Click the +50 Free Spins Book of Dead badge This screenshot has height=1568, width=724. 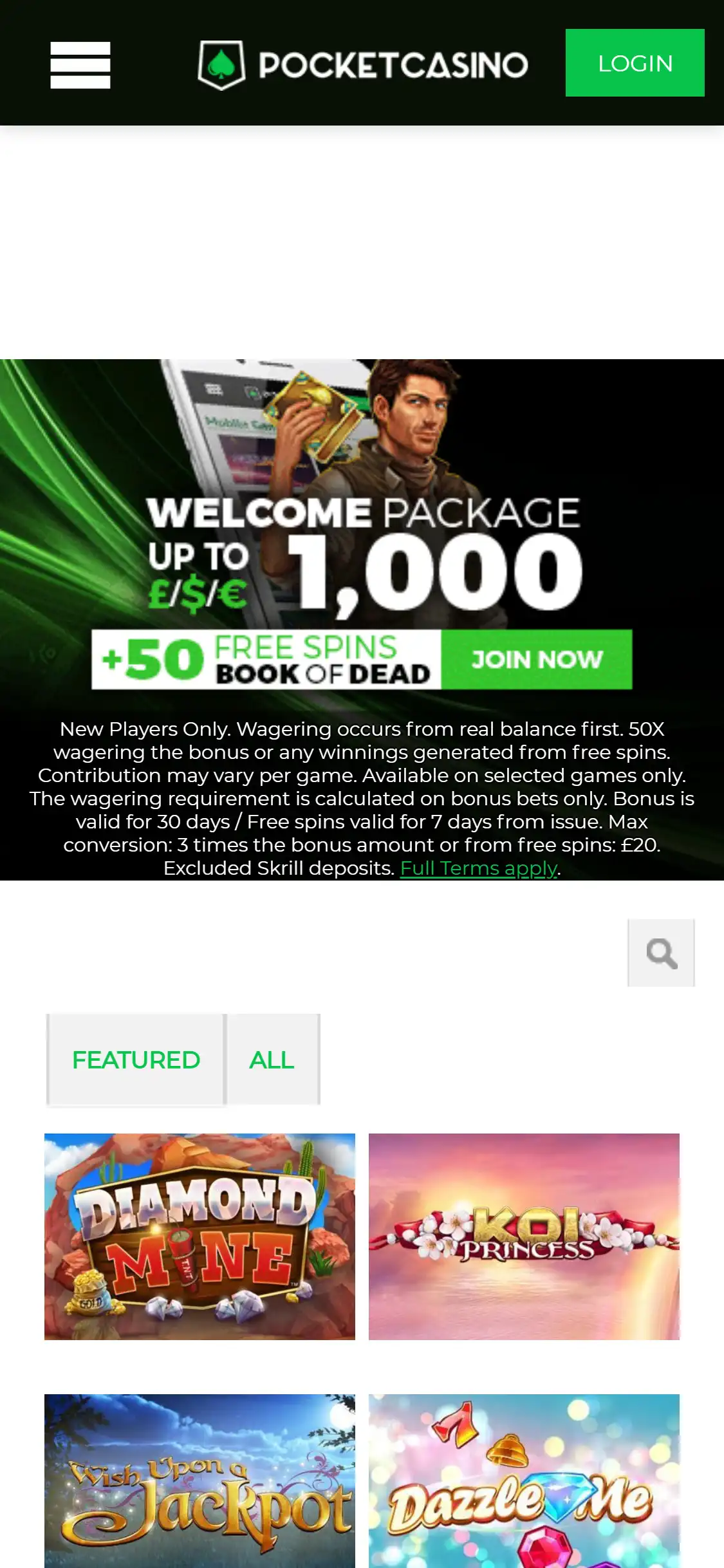(x=266, y=660)
